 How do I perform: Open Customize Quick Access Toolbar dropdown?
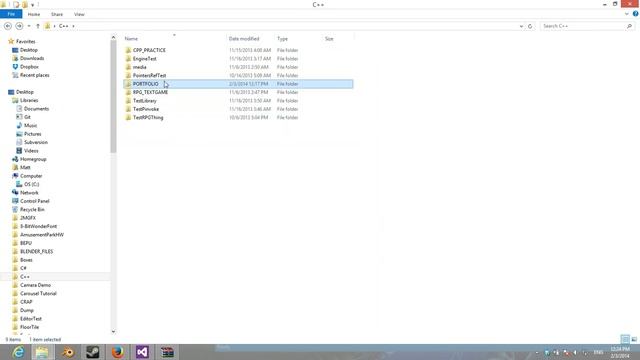click(33, 5)
